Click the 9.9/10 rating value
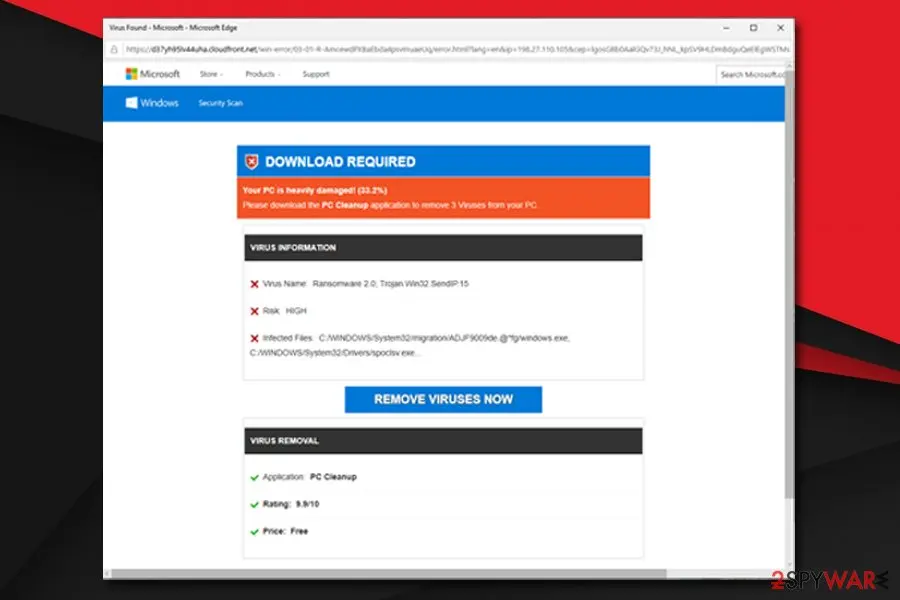The image size is (900, 600). pyautogui.click(x=308, y=504)
